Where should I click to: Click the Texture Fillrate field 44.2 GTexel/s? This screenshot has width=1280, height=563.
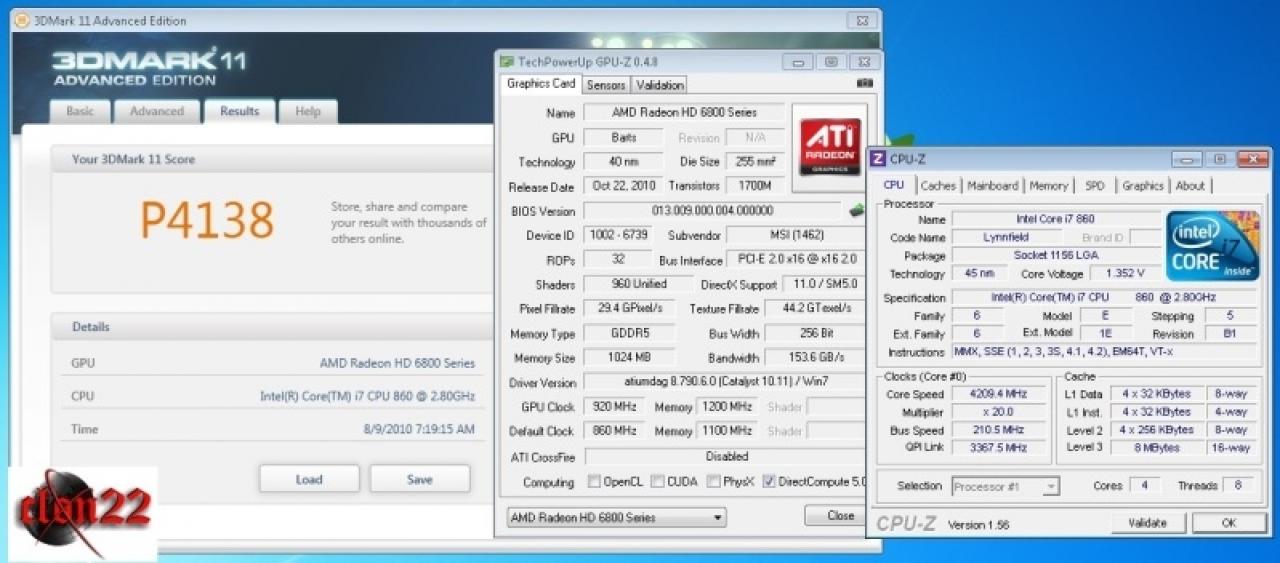pyautogui.click(x=814, y=309)
